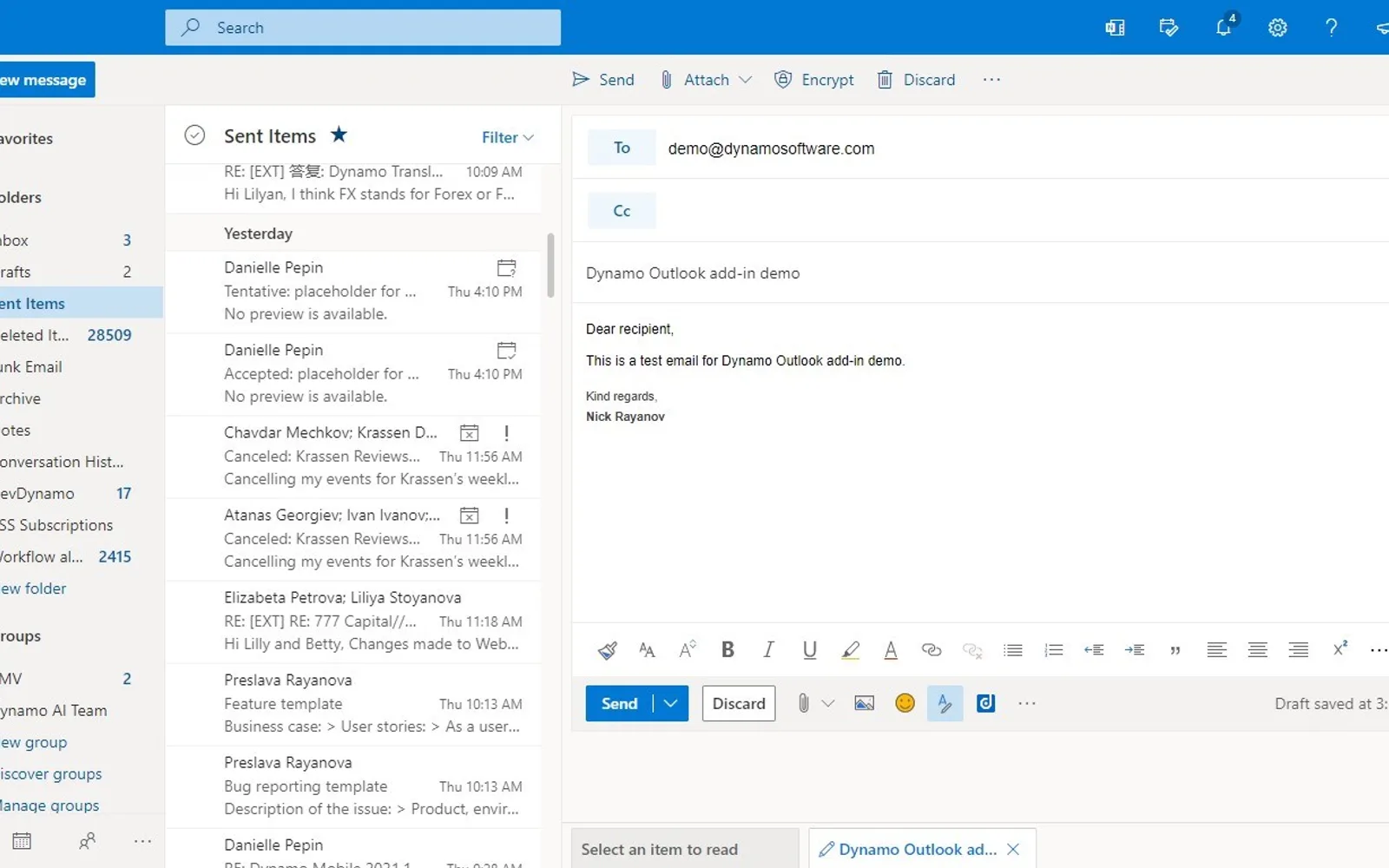Open the help question mark
The height and width of the screenshot is (868, 1389).
tap(1331, 28)
